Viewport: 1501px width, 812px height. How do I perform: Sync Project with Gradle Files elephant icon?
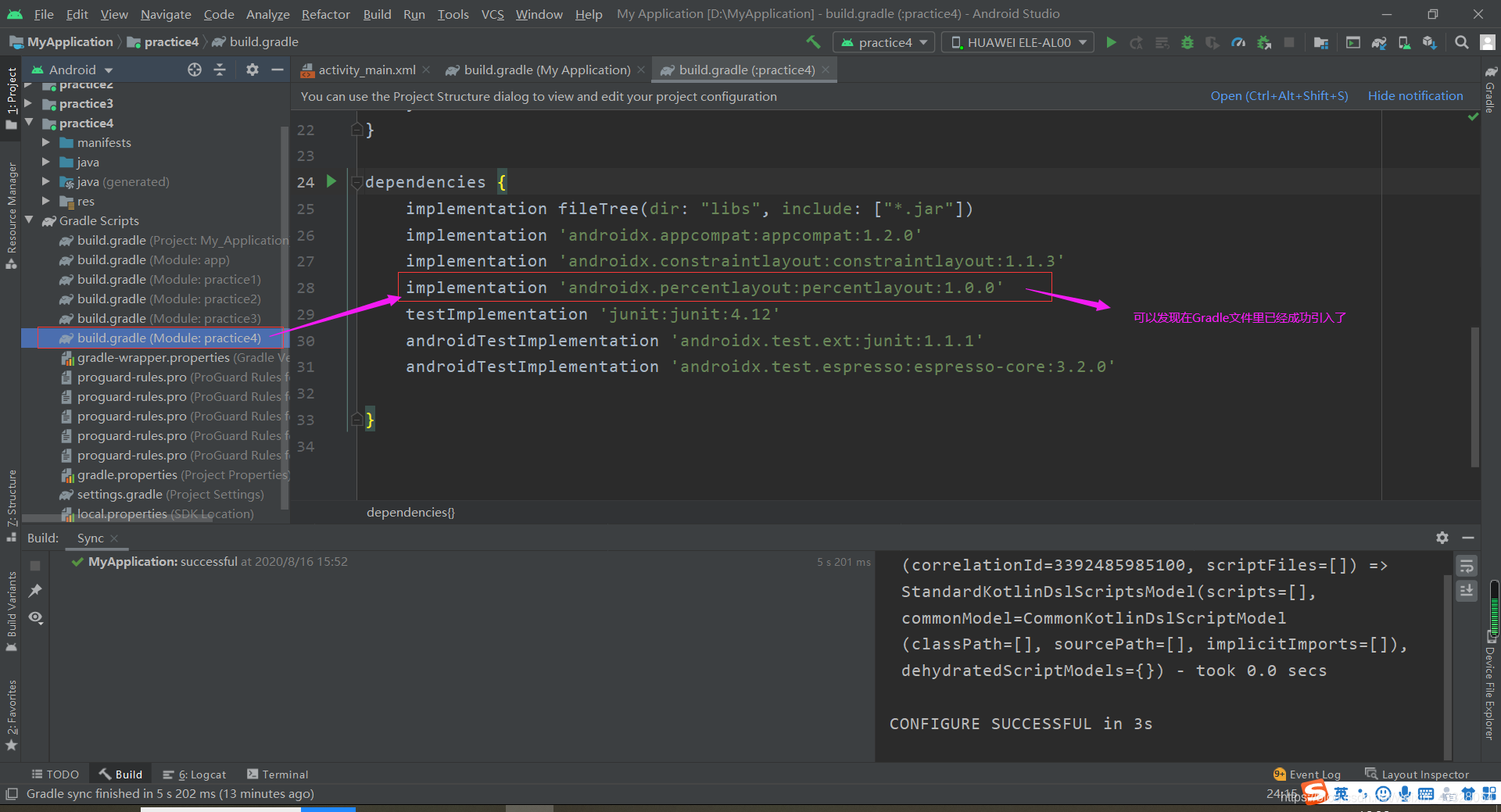pos(1379,42)
